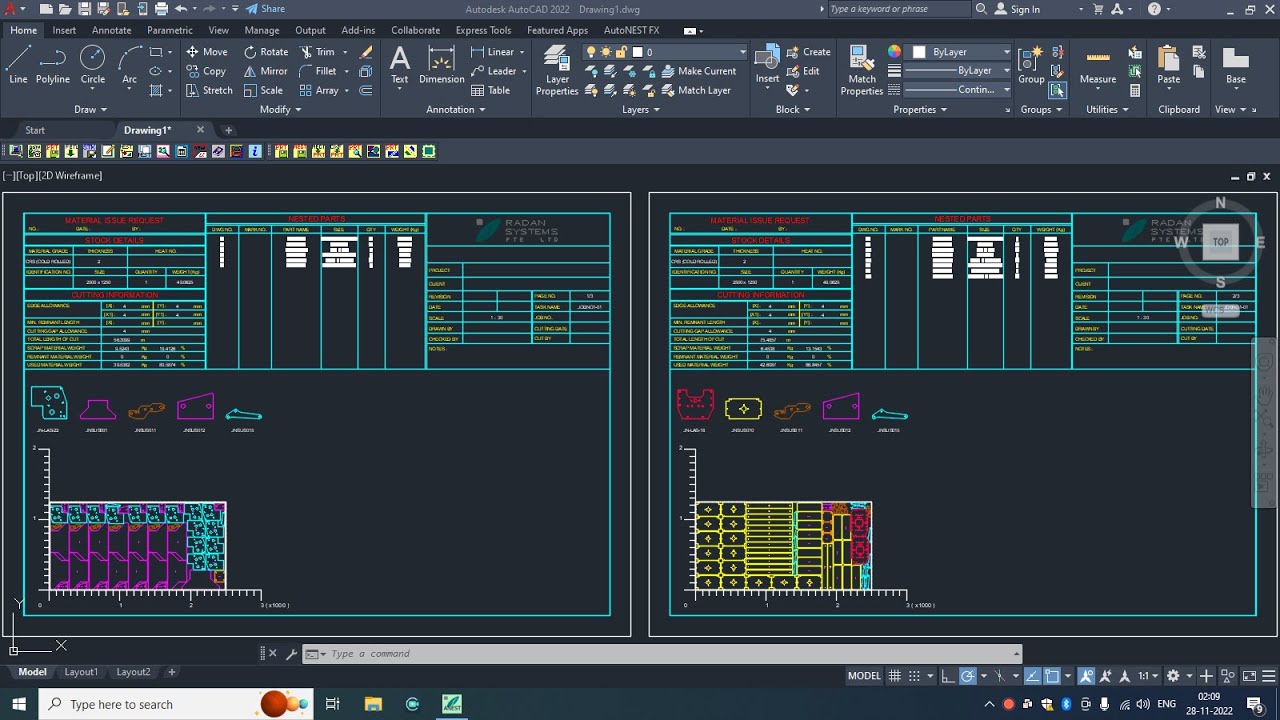The image size is (1280, 720).
Task: Click the Group tool
Action: click(x=1031, y=65)
